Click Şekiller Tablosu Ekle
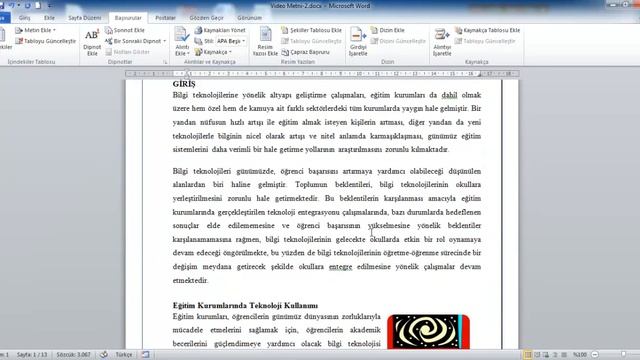Viewport: 640px width, 360px height. (311, 30)
